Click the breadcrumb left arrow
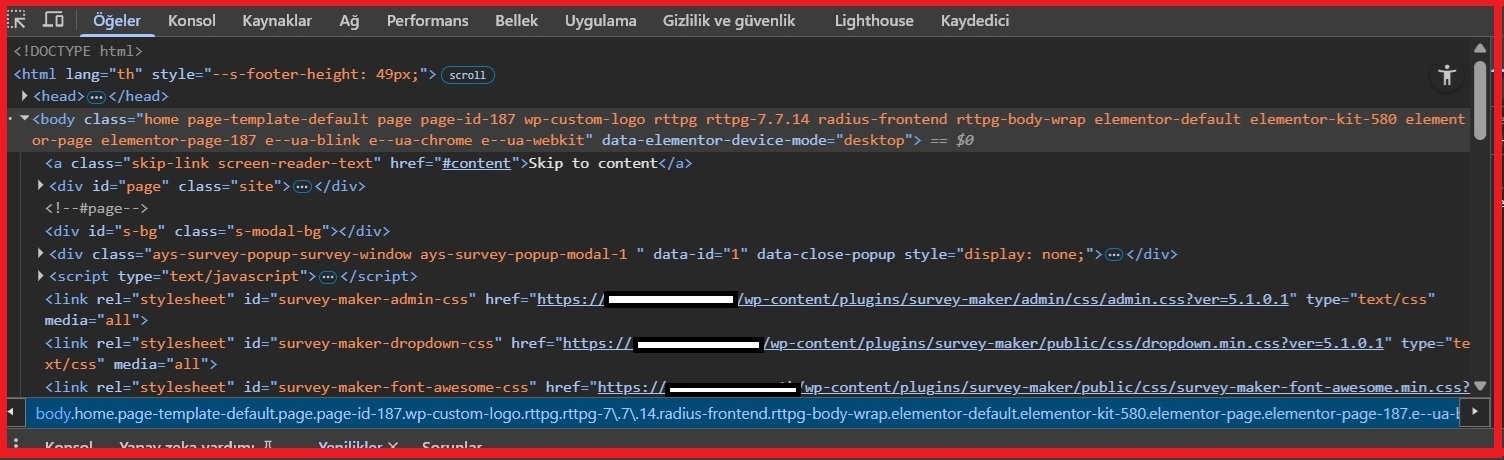1504x460 pixels. point(12,413)
